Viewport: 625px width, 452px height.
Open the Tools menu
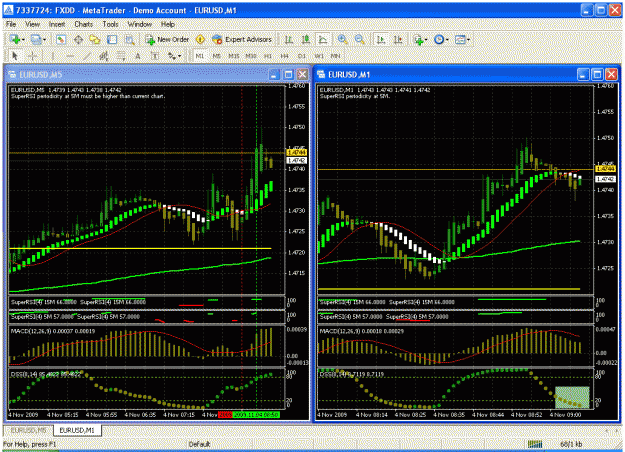coord(110,24)
